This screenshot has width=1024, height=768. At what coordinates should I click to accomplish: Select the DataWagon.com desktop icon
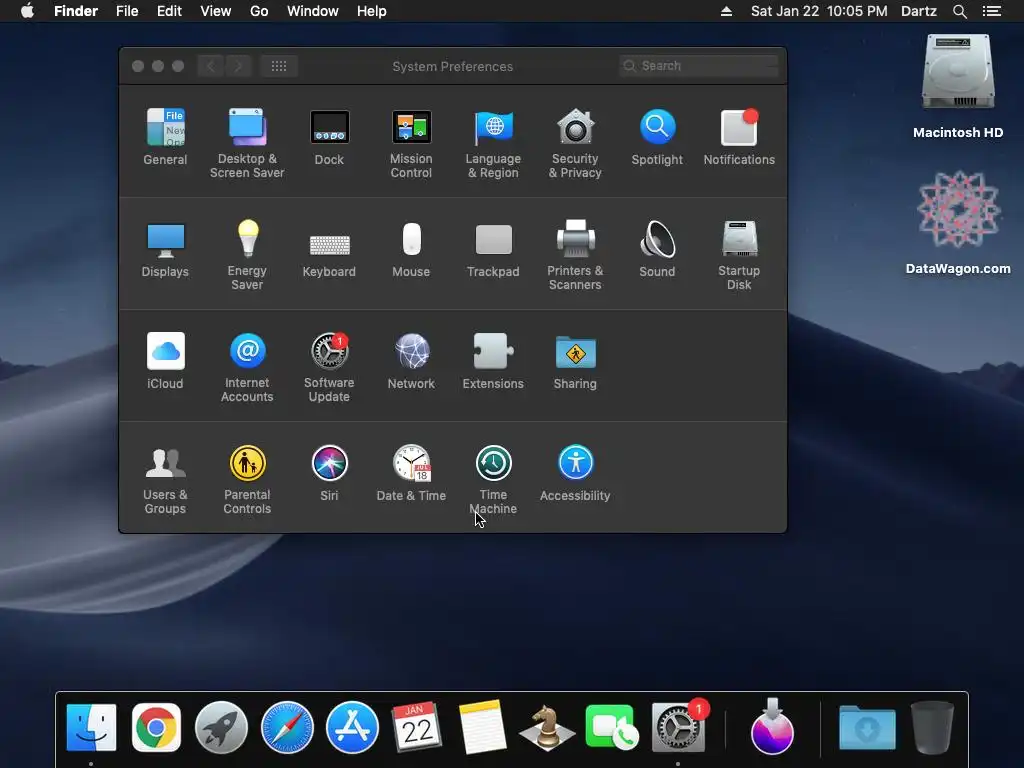[958, 222]
